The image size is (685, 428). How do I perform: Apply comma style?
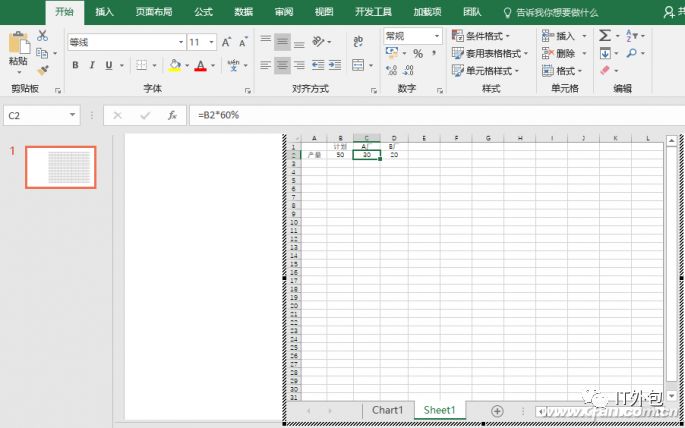[434, 53]
